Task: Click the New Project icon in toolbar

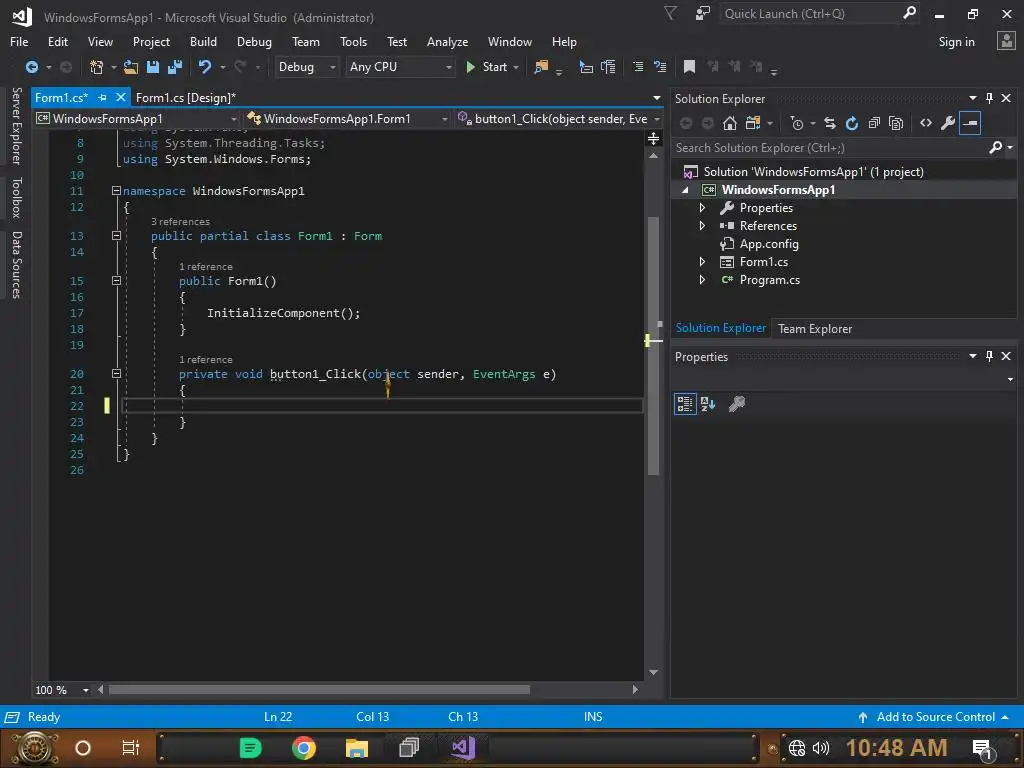Action: (x=97, y=67)
